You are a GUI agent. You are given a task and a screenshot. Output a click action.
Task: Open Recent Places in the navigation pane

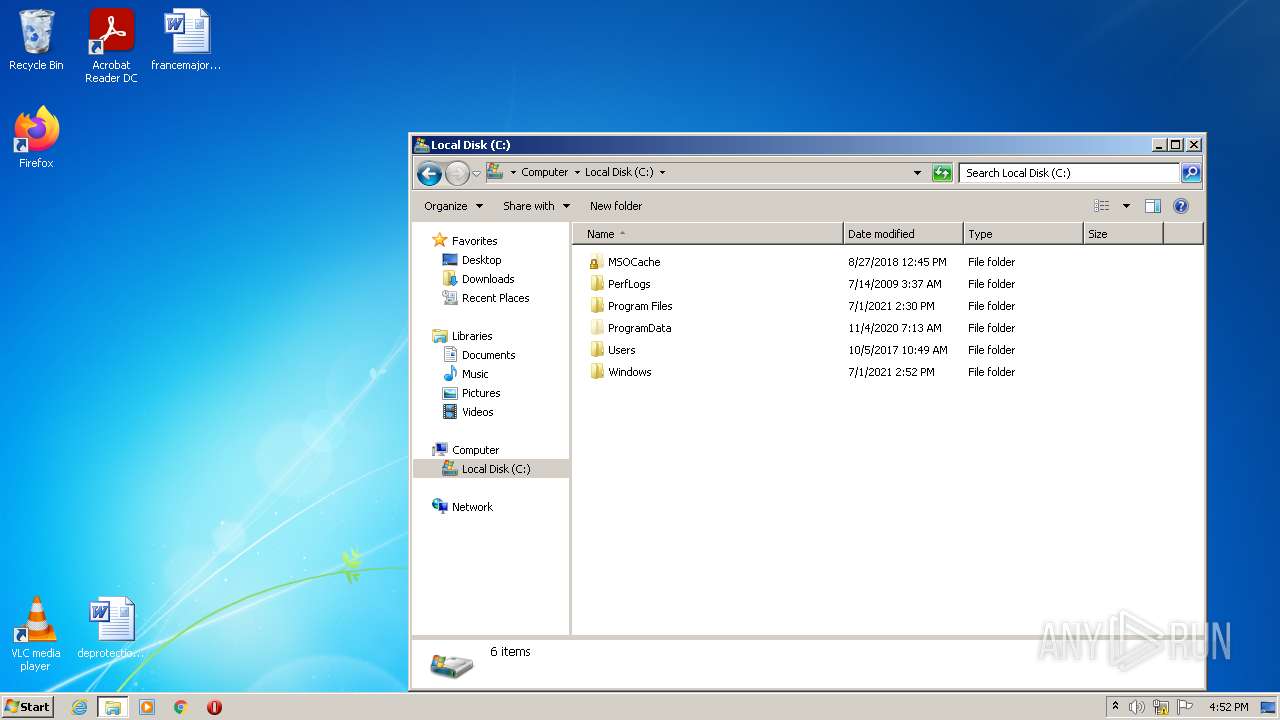495,298
